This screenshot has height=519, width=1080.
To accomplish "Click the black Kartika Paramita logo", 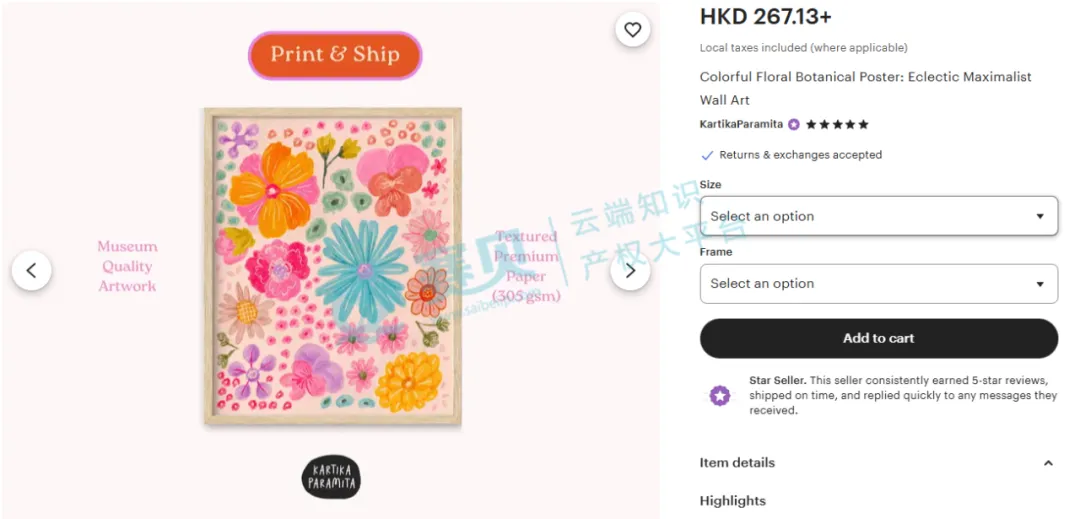I will tap(331, 477).
